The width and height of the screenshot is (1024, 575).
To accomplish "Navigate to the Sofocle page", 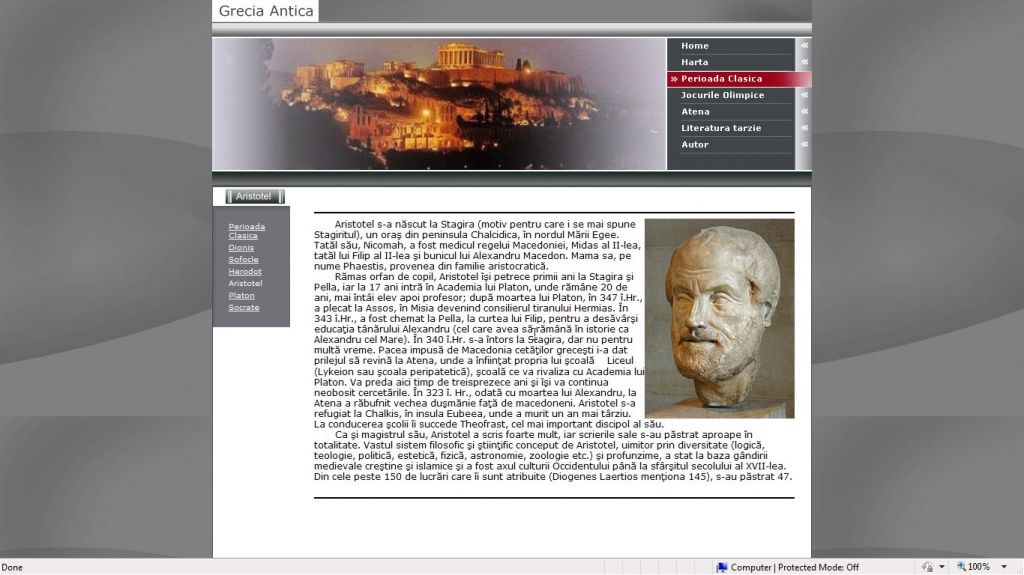I will tap(243, 259).
